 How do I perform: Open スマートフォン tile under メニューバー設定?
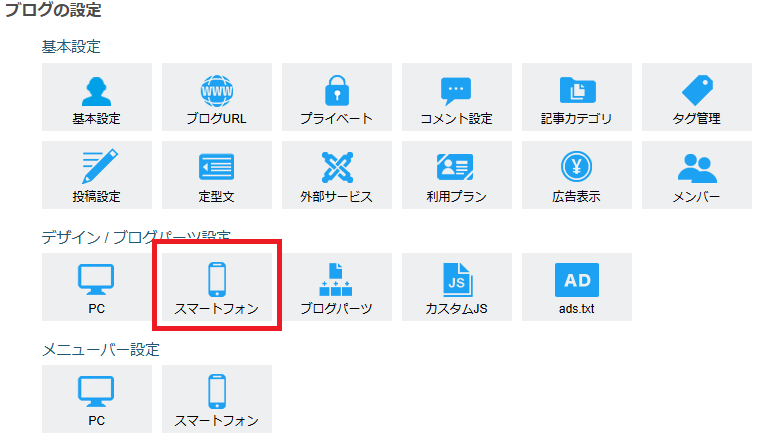(216, 399)
